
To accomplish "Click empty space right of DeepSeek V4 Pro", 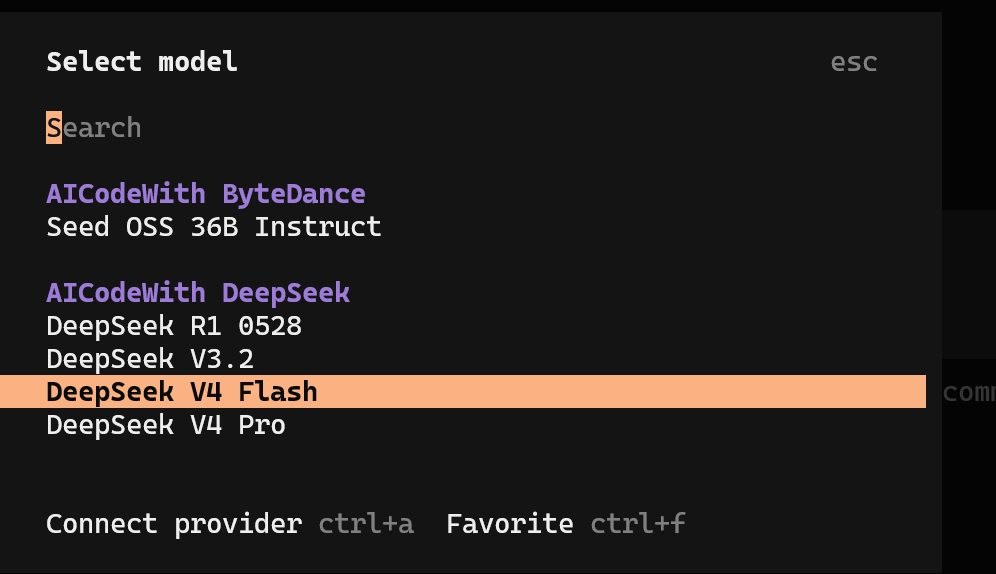I will 603,425.
